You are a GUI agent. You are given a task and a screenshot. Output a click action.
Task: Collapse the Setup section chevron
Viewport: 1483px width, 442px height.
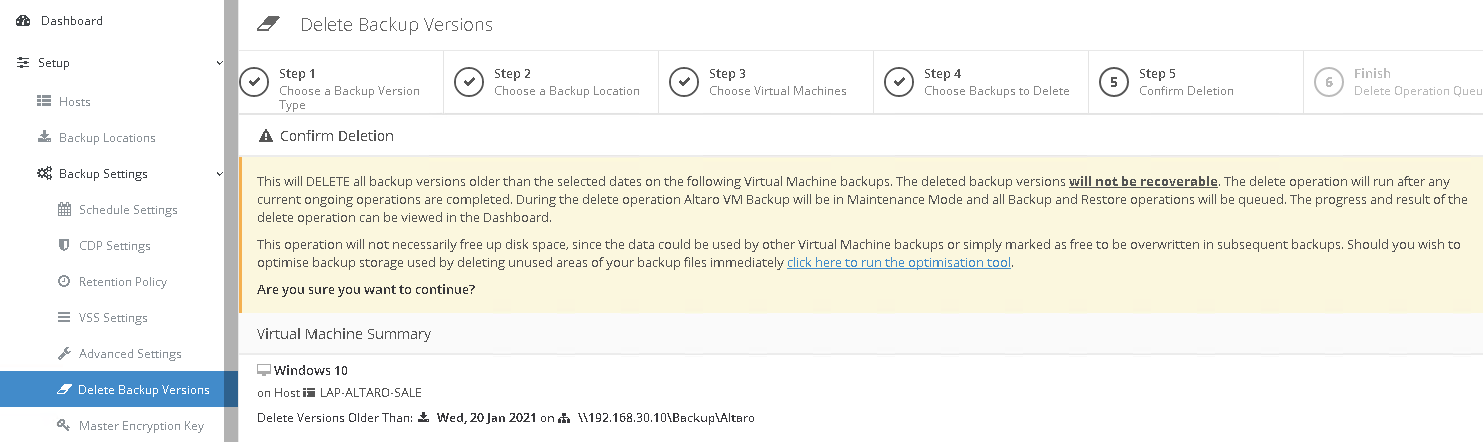click(219, 63)
